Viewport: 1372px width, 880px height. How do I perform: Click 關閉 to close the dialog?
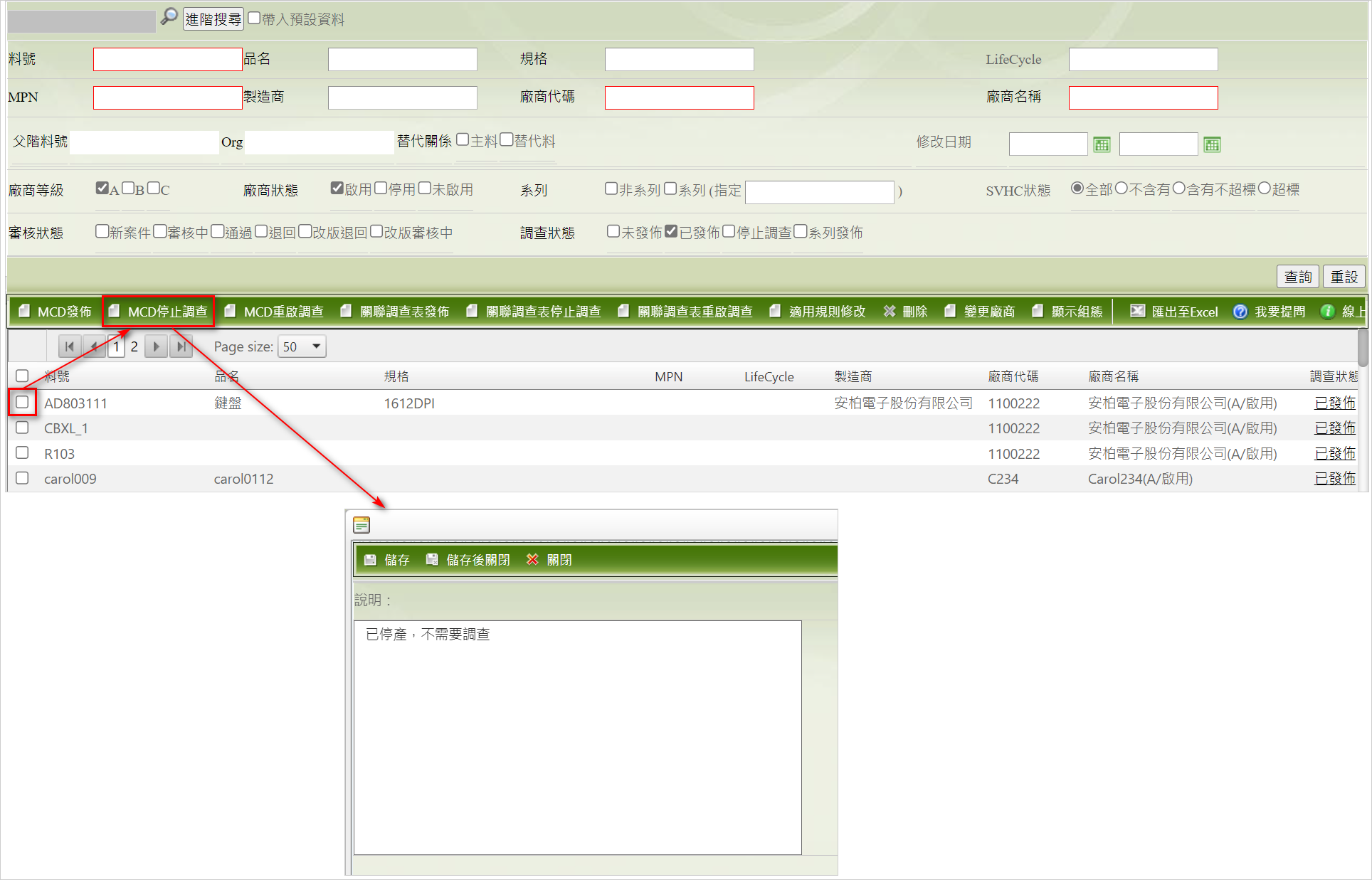tap(549, 560)
